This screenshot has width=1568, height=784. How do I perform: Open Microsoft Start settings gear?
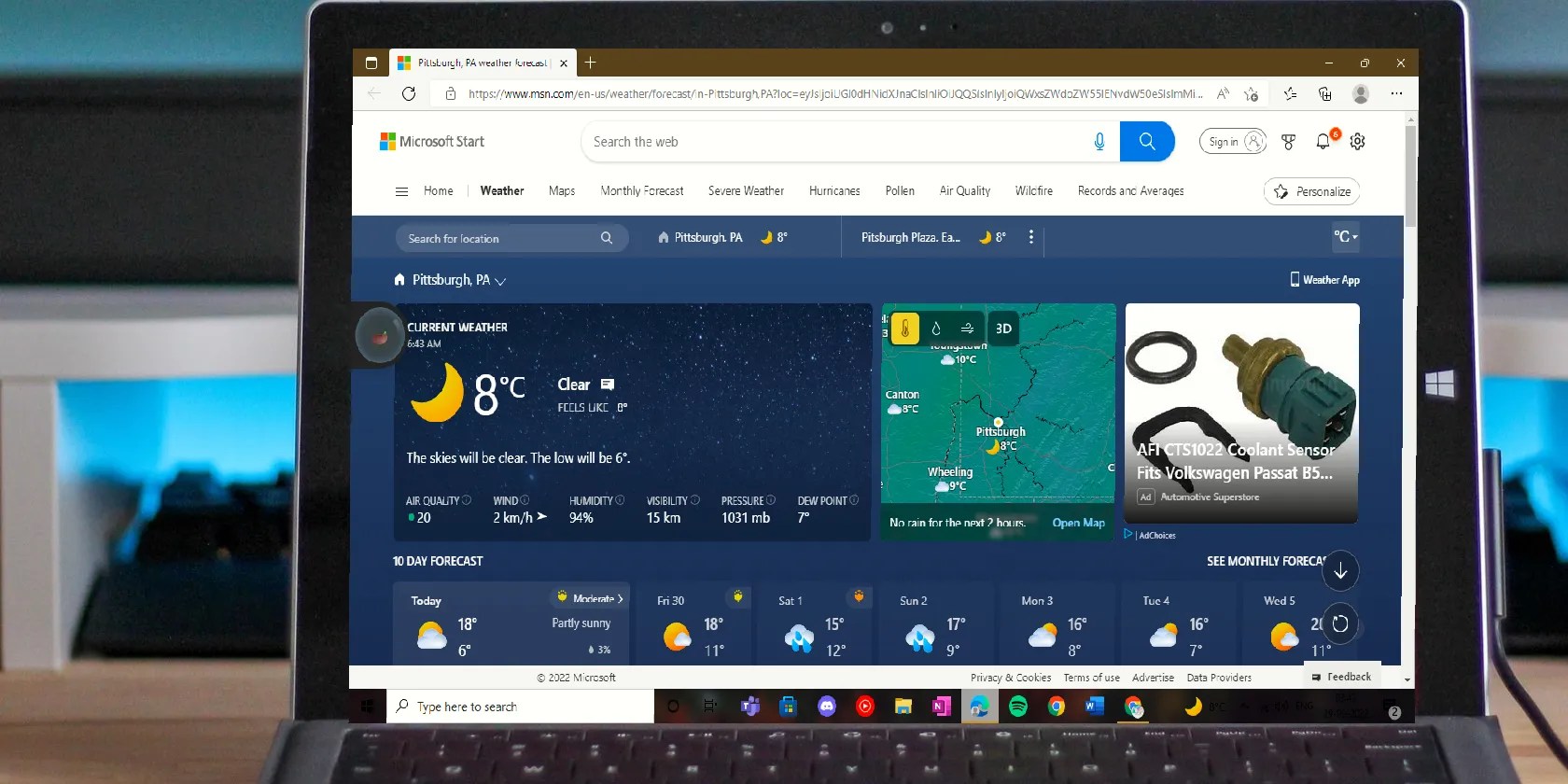point(1358,142)
